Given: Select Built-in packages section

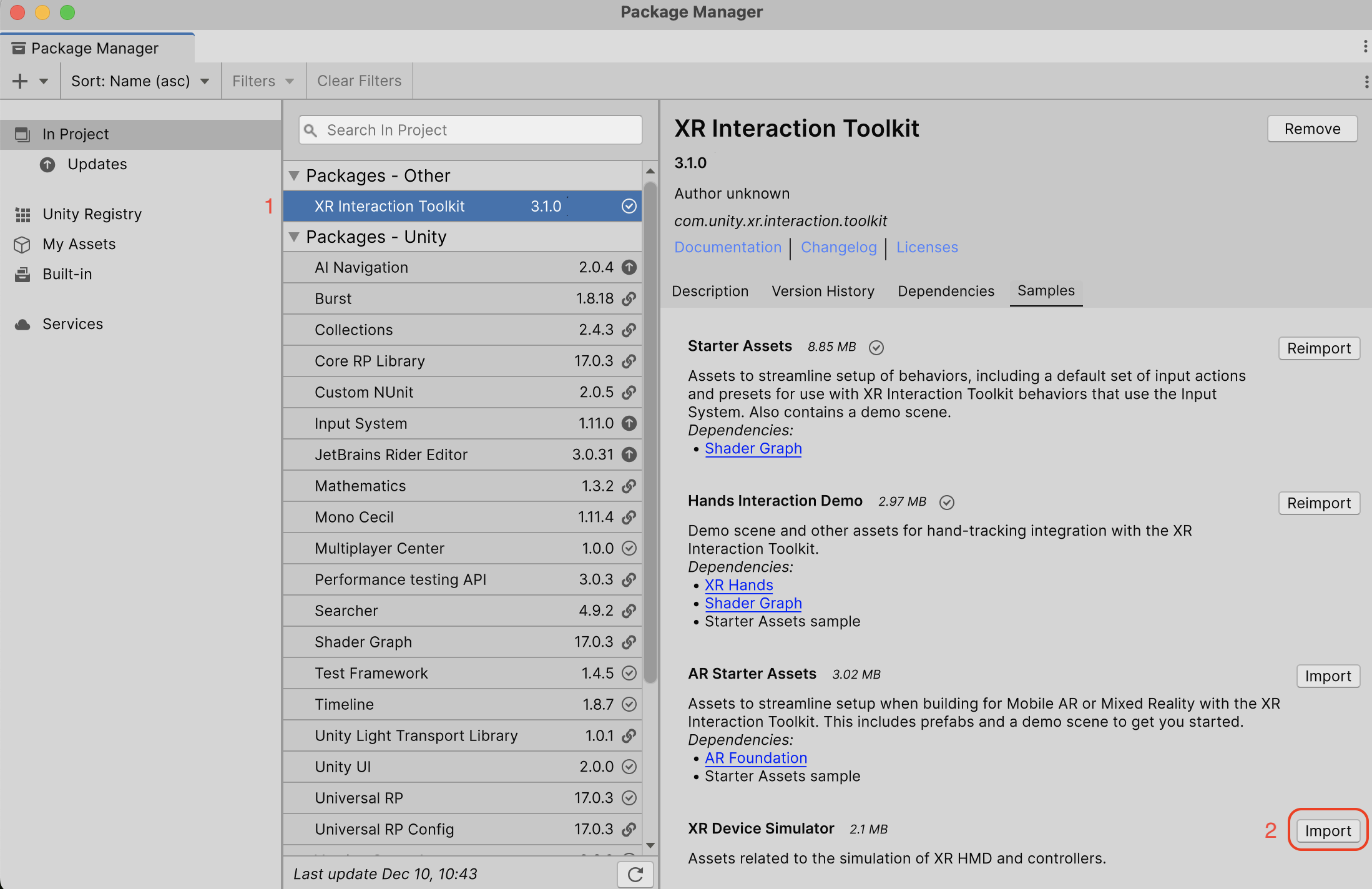Looking at the screenshot, I should [x=67, y=274].
